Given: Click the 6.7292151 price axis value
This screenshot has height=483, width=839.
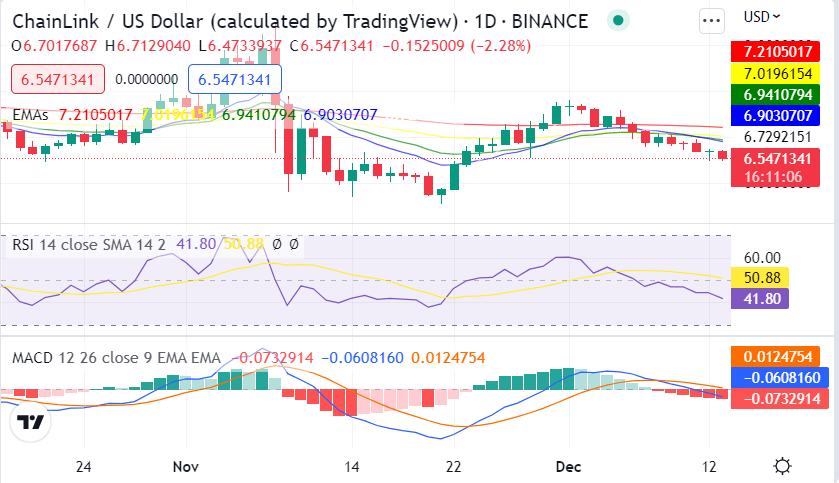Looking at the screenshot, I should coord(777,137).
